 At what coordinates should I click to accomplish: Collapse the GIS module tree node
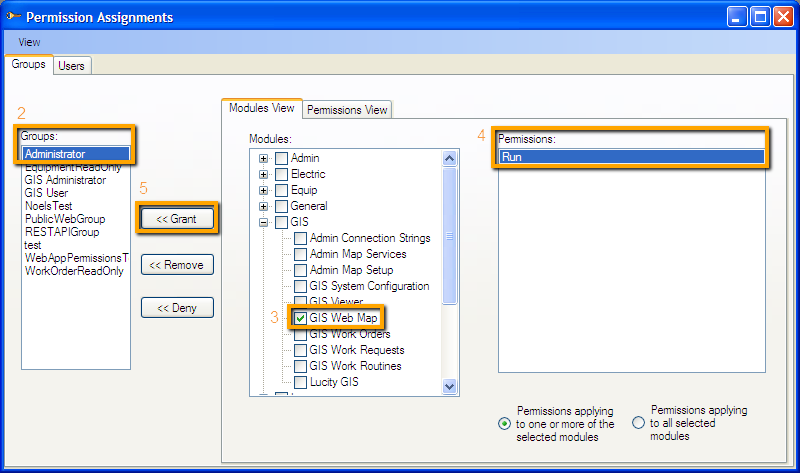264,222
